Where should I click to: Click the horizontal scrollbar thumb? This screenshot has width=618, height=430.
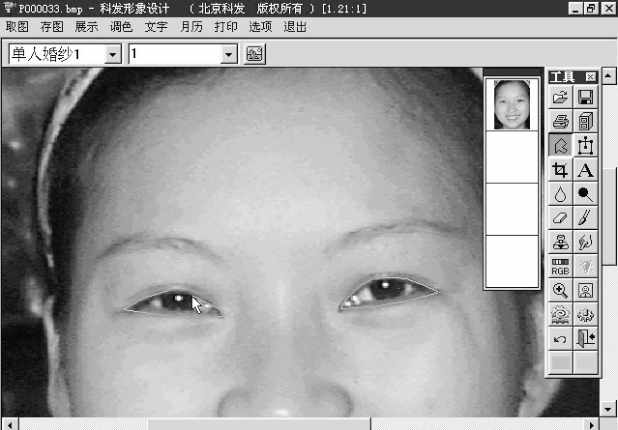[259, 424]
